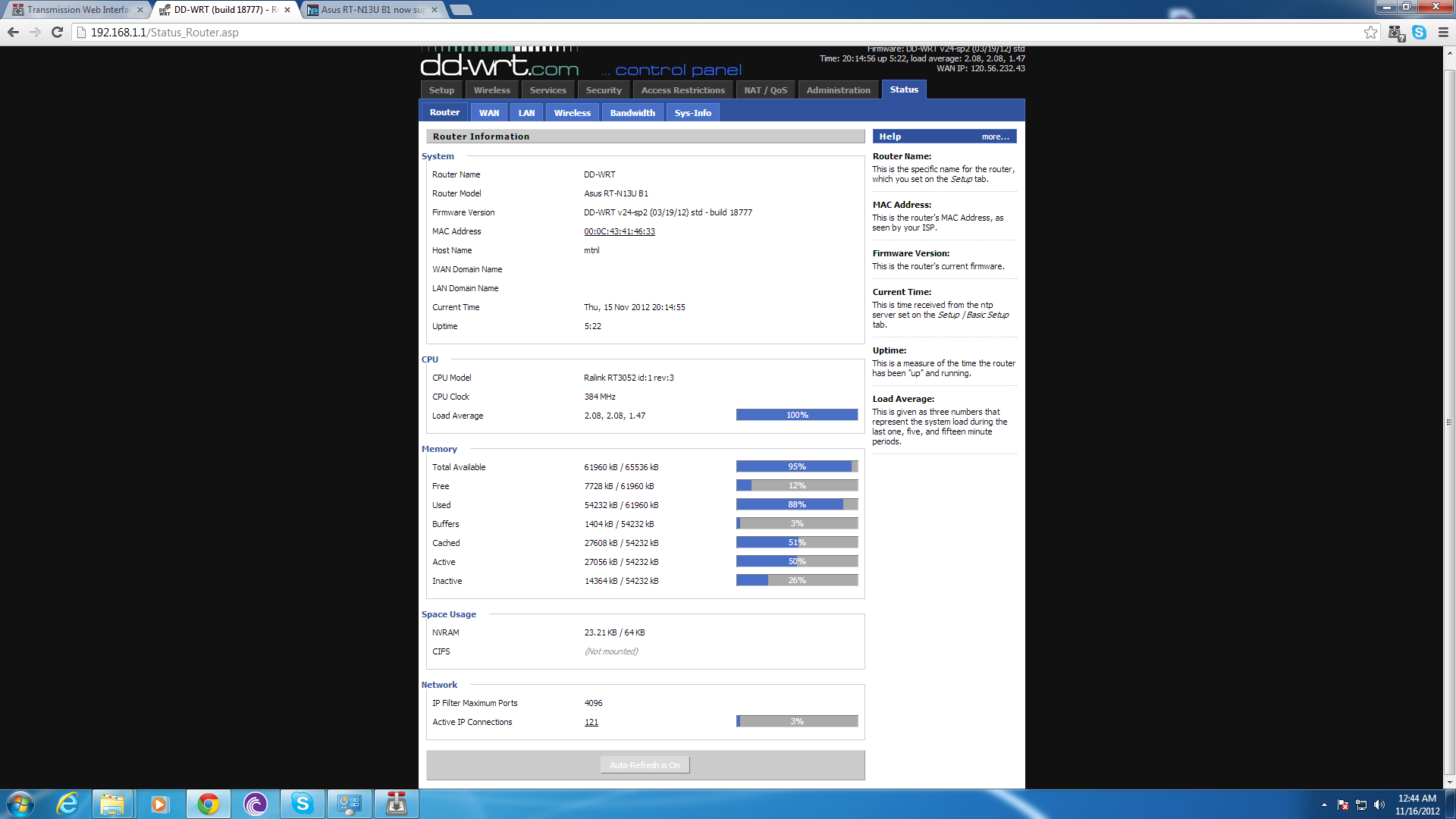The width and height of the screenshot is (1456, 819).
Task: Click the Active IP Connections 3% bar
Action: click(x=797, y=722)
